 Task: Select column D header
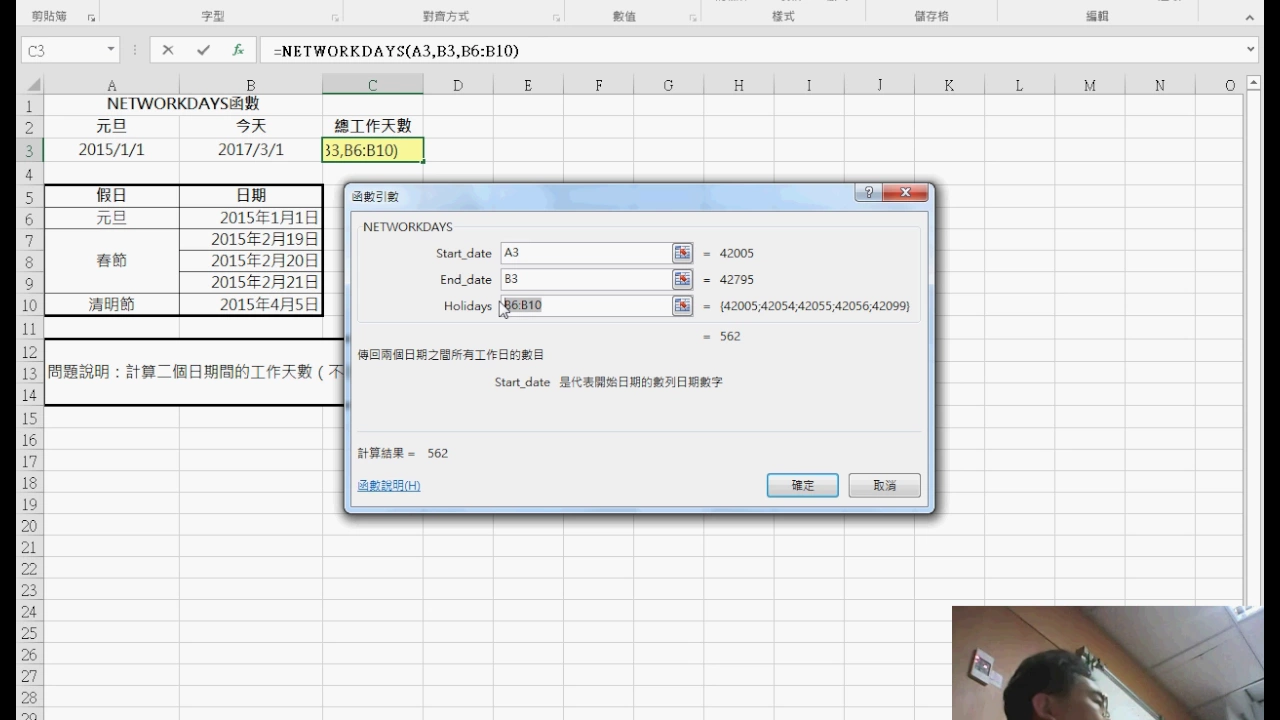point(458,86)
